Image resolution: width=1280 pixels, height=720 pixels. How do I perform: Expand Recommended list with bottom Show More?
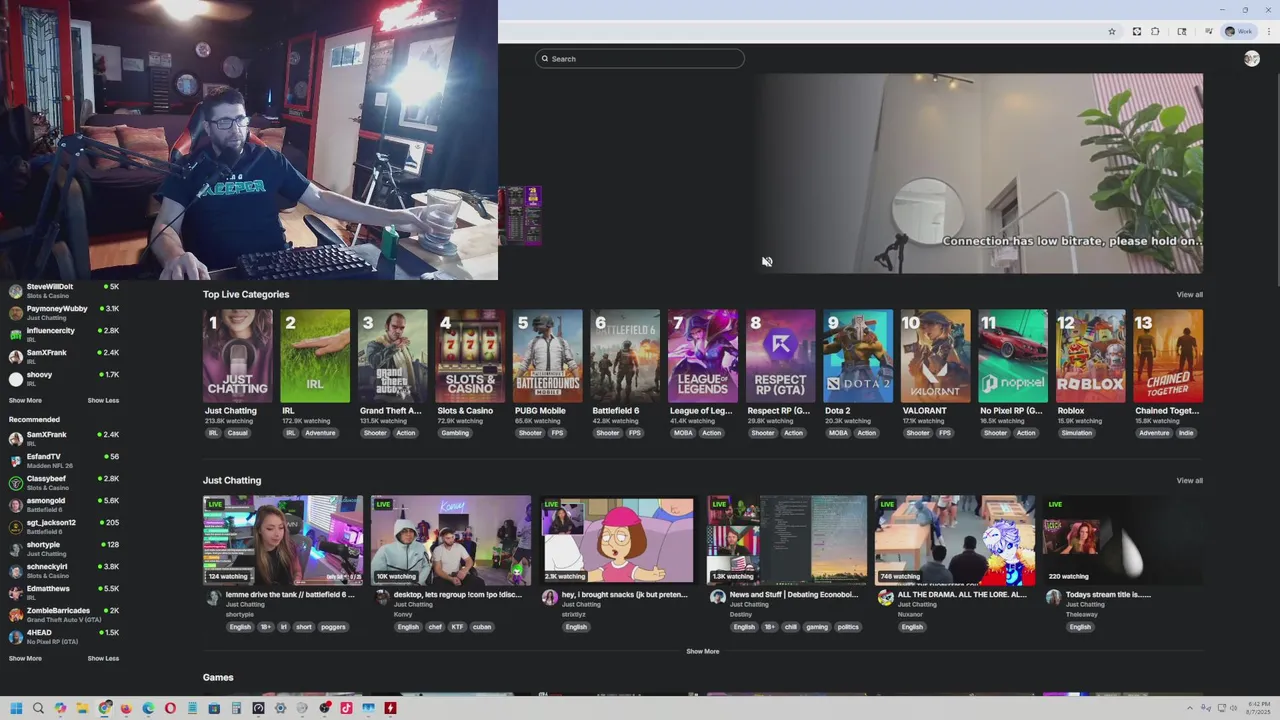coord(25,658)
